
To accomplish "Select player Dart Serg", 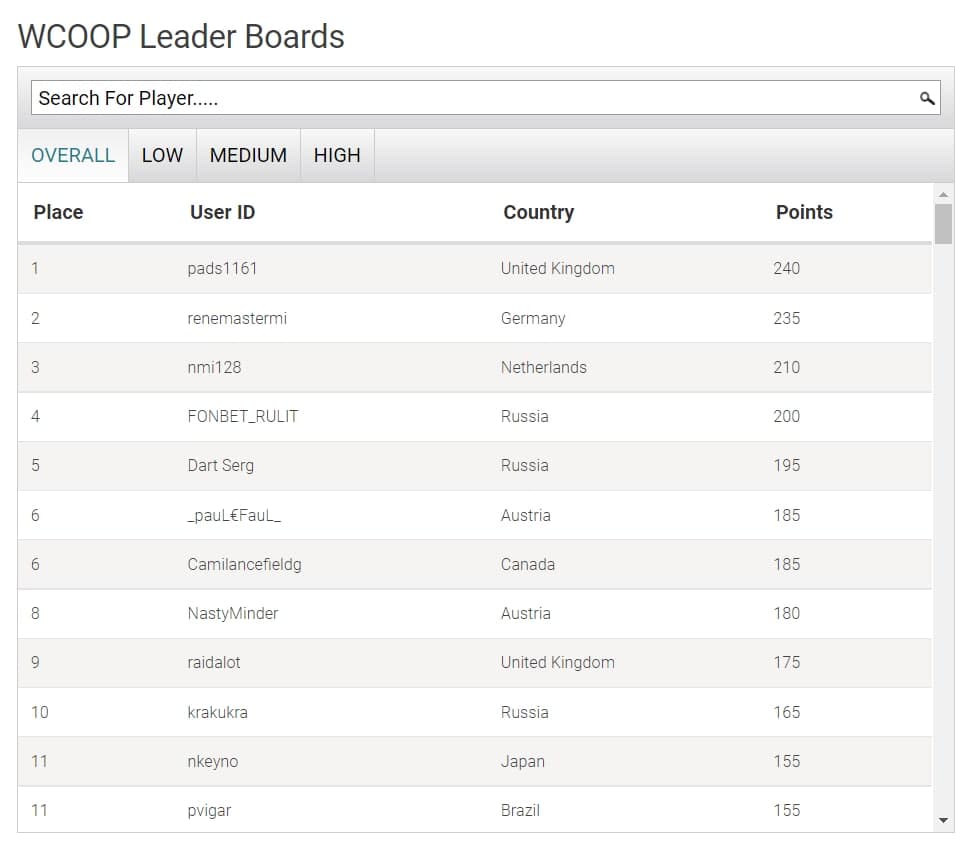I will pyautogui.click(x=221, y=465).
